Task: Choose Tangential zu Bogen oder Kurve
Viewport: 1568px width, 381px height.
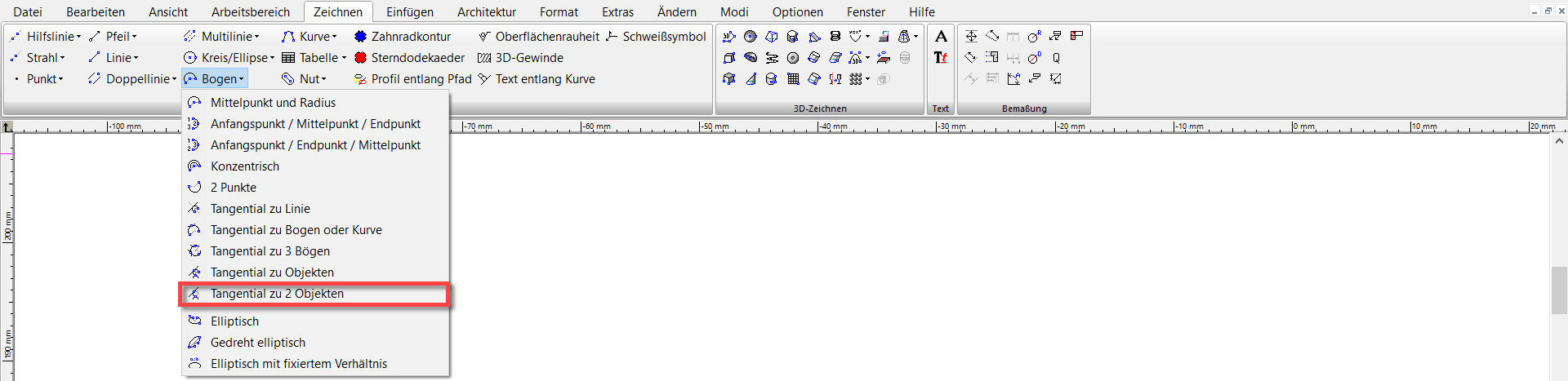Action: pos(315,230)
